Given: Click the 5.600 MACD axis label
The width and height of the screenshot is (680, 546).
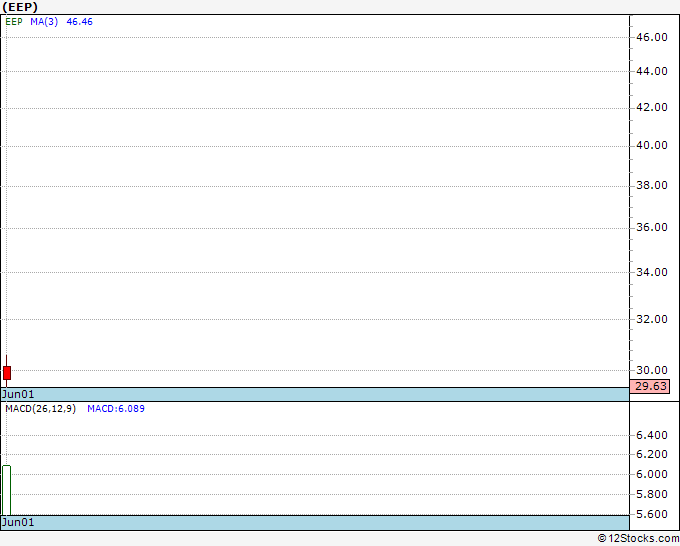Looking at the screenshot, I should point(652,514).
